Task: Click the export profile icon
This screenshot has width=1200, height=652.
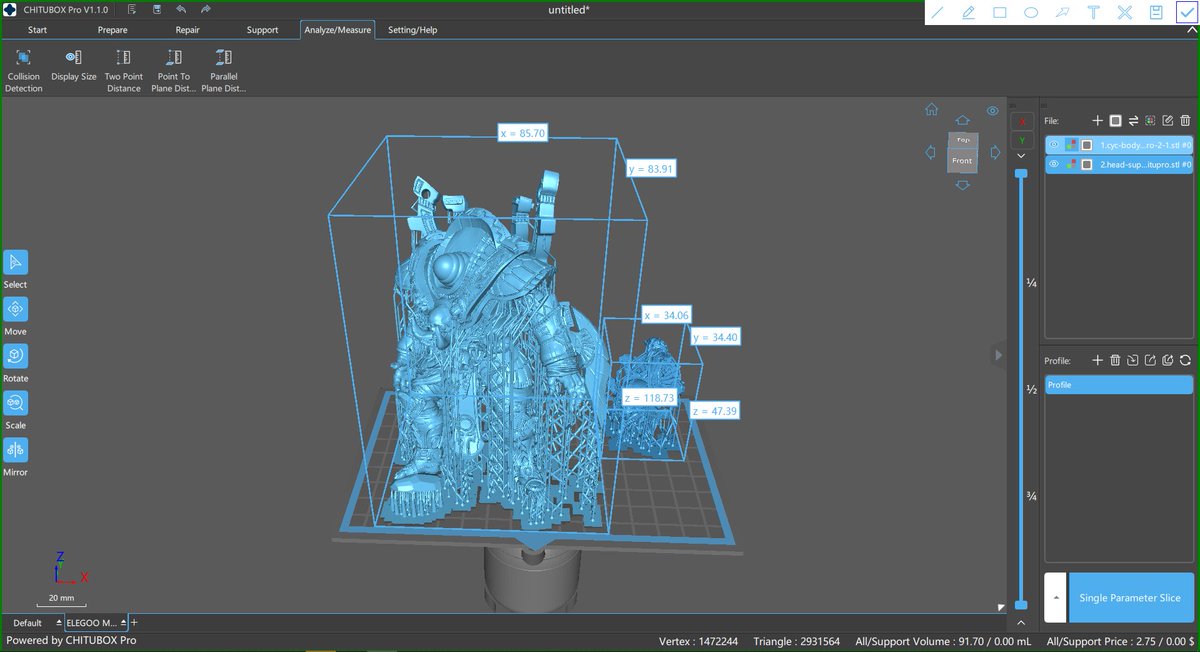Action: click(x=1150, y=360)
